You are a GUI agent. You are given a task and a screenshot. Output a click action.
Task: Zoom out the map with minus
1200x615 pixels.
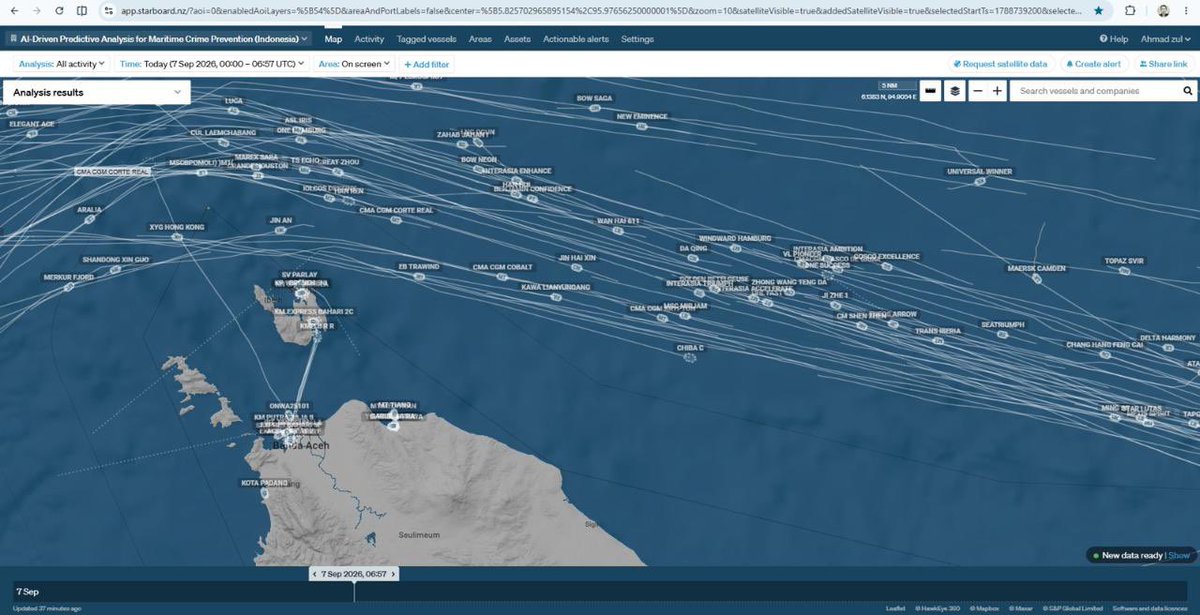click(x=978, y=91)
